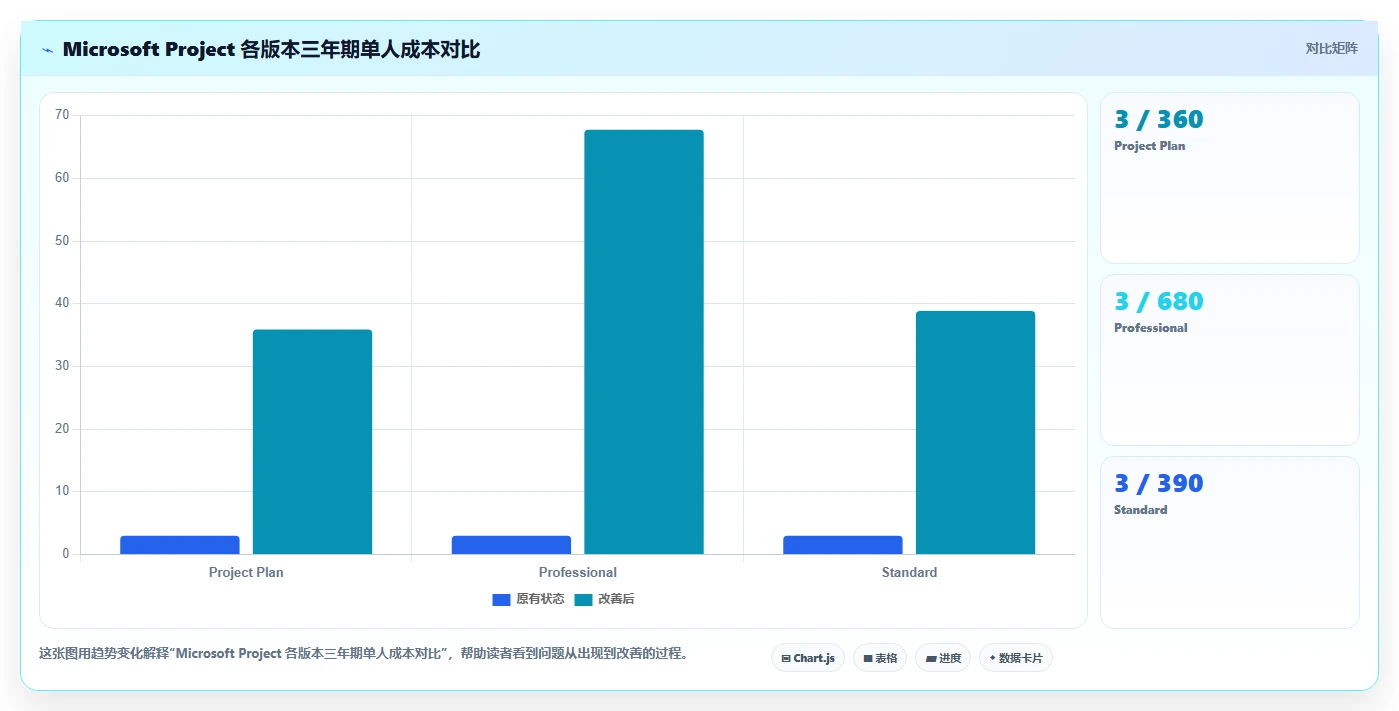Select the 数据卡片 tag chip
This screenshot has height=711, width=1399.
(1016, 658)
